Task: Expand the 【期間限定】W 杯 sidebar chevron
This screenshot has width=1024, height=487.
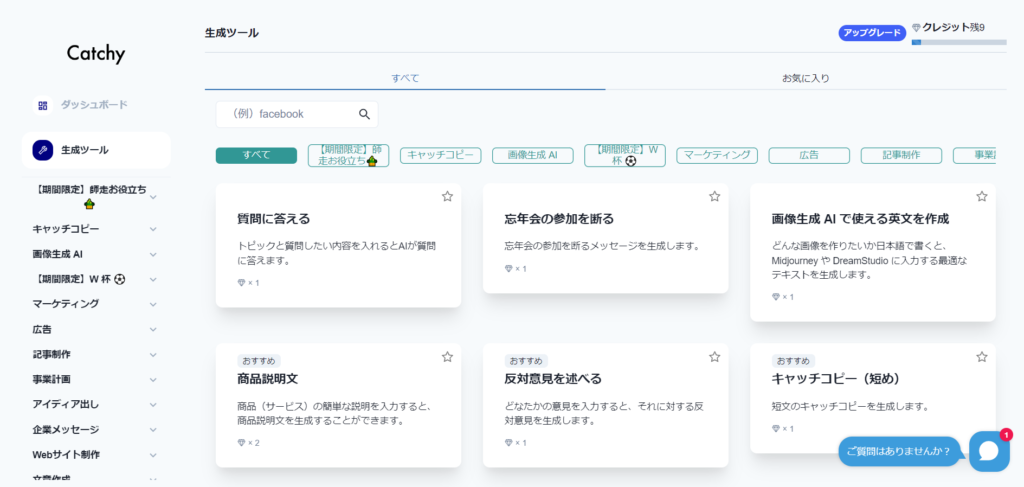Action: click(153, 279)
